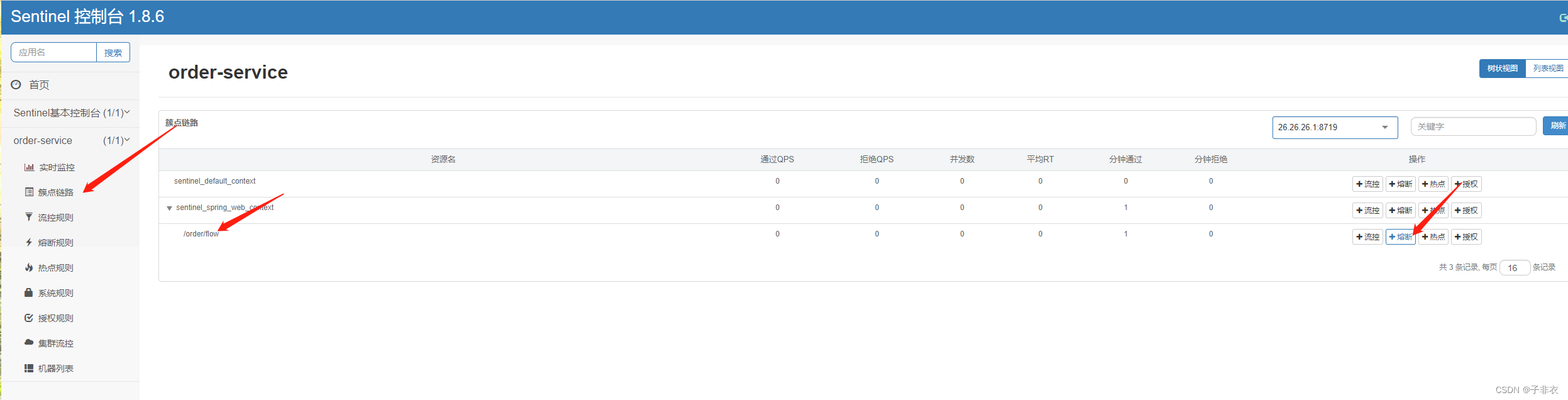Screen dimensions: 1568x400
Task: Open 热点规则 hotspot rules
Action: point(49,268)
